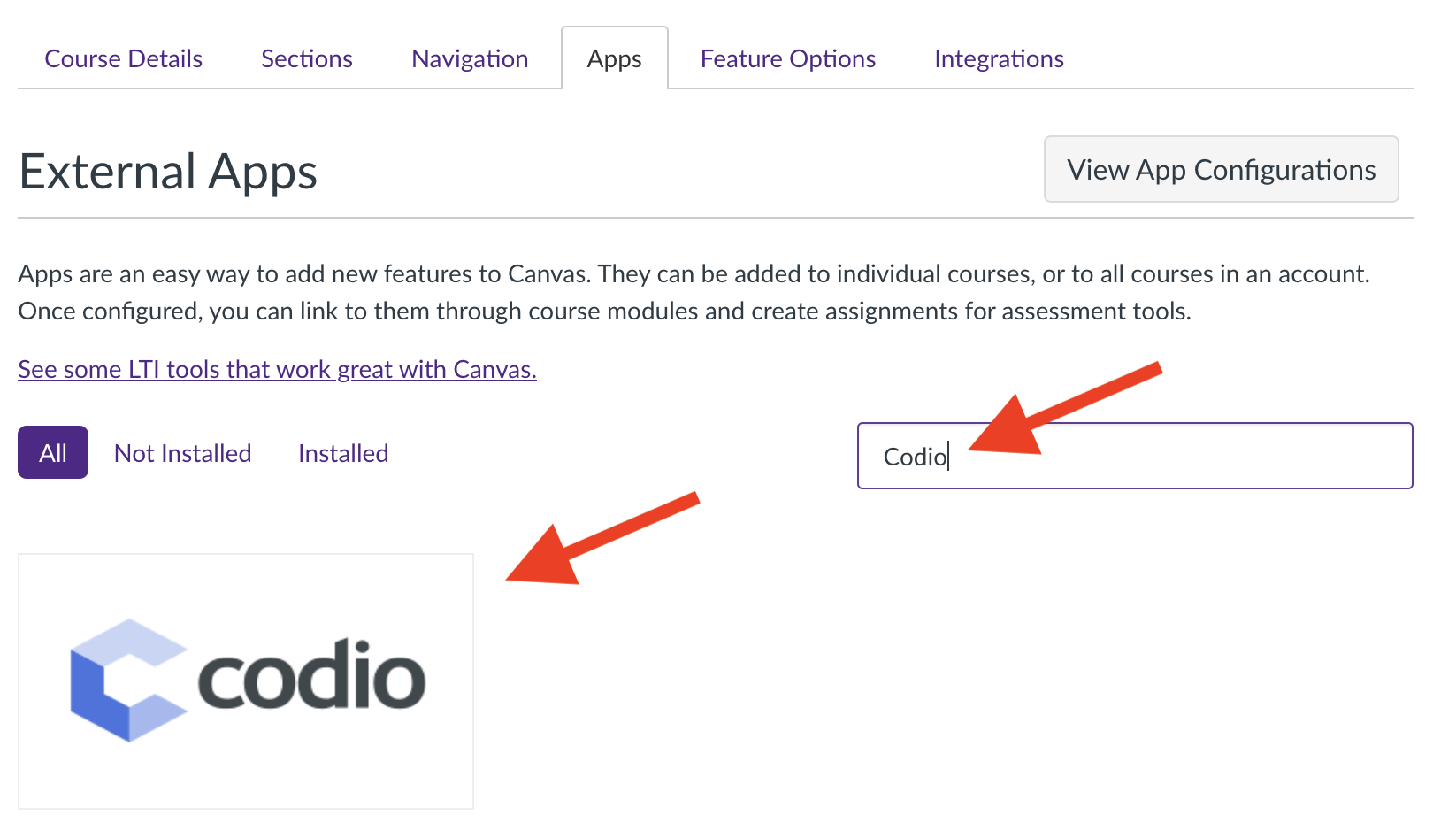The width and height of the screenshot is (1456, 823).
Task: Focus the app search field containing Codio
Action: [x=1135, y=456]
